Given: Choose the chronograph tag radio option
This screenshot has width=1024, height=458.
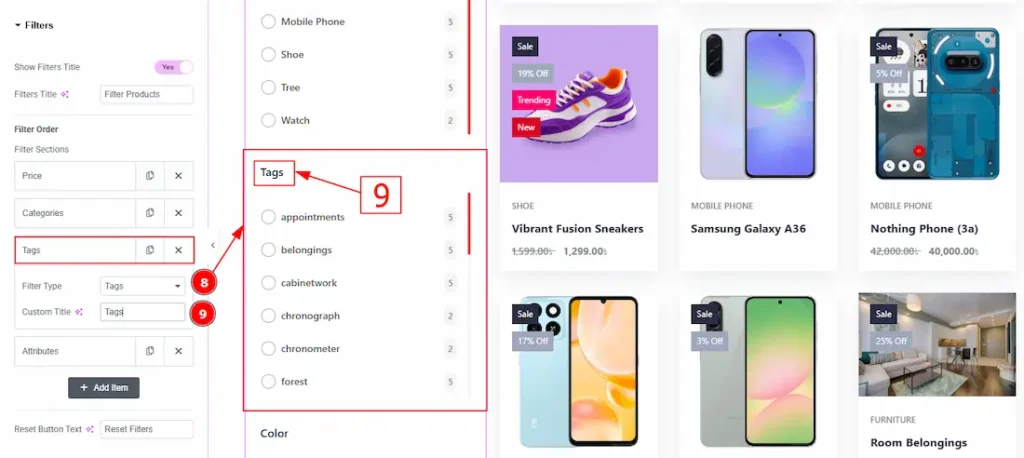Looking at the screenshot, I should tap(268, 316).
